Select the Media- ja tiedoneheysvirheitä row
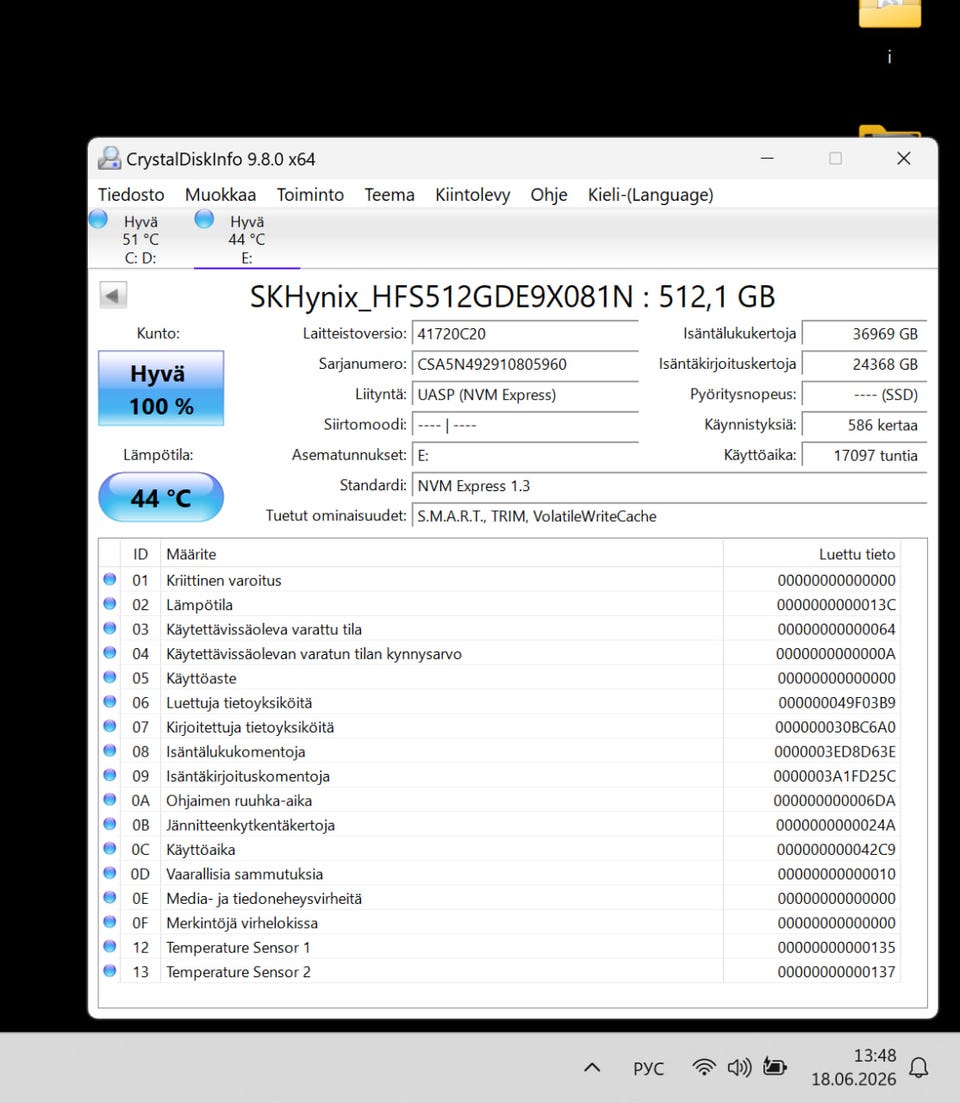The height and width of the screenshot is (1103, 960). click(x=499, y=898)
